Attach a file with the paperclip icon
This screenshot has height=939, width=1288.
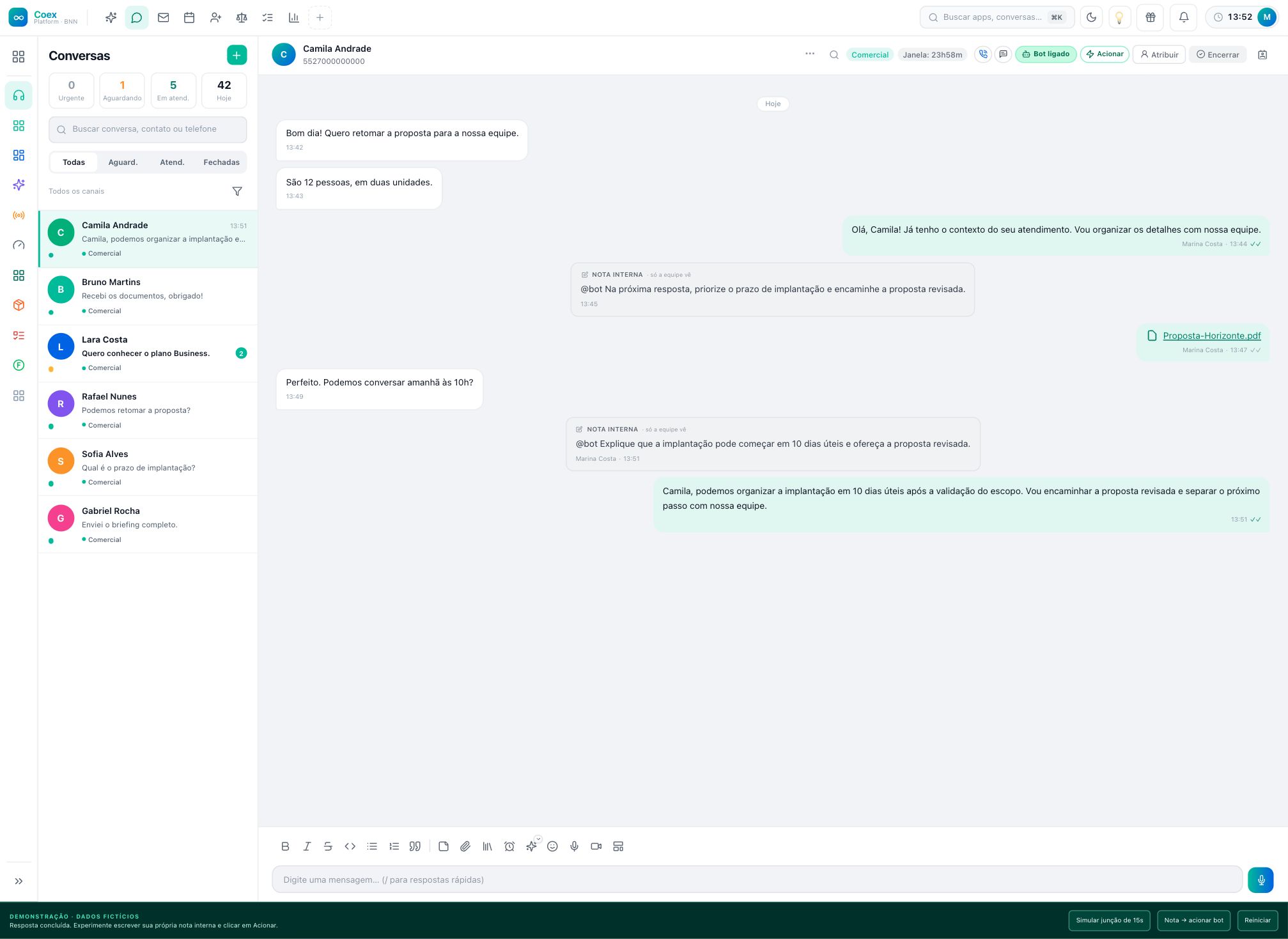pos(465,846)
